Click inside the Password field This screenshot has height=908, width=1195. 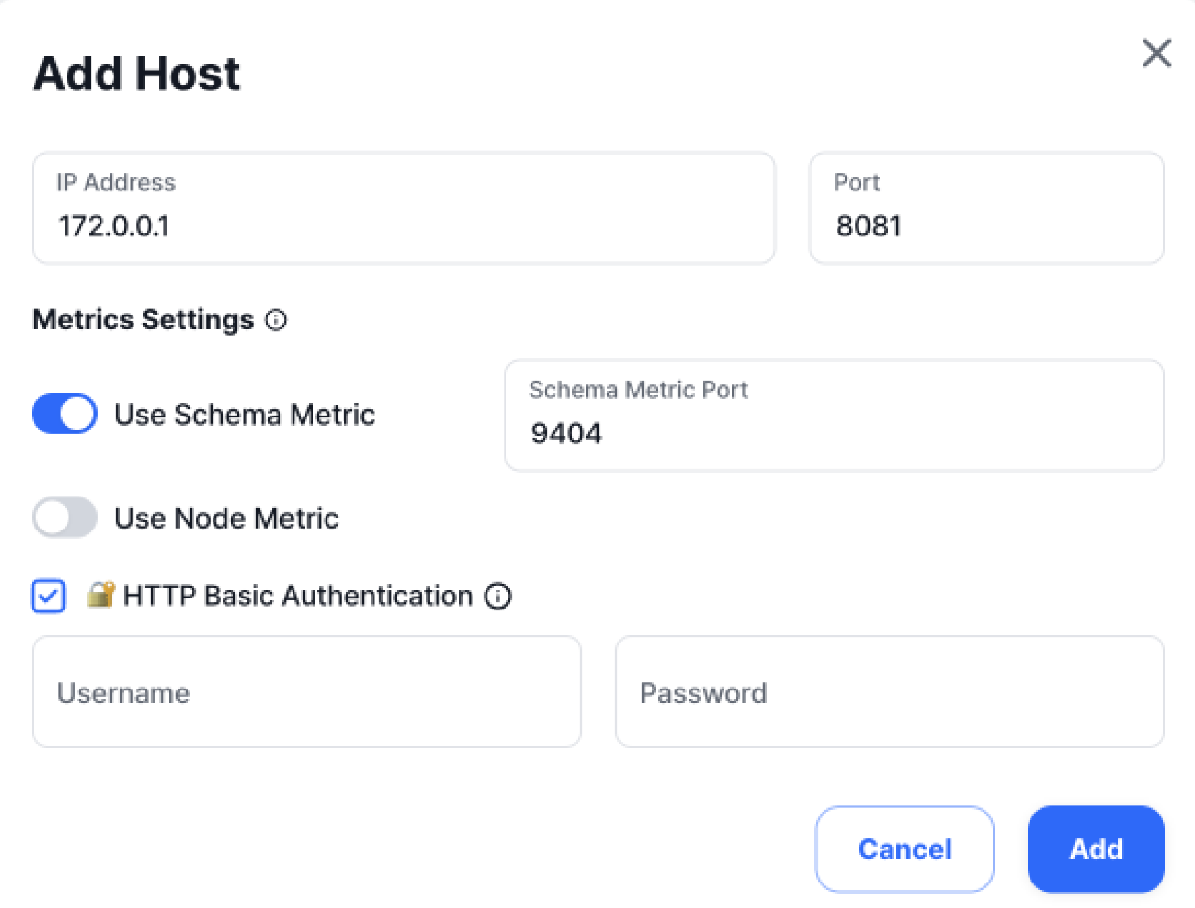click(x=888, y=691)
